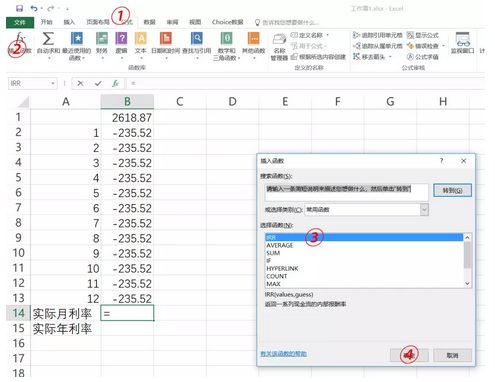Click 显示公式 in the ribbon
The width and height of the screenshot is (495, 382).
(x=423, y=35)
